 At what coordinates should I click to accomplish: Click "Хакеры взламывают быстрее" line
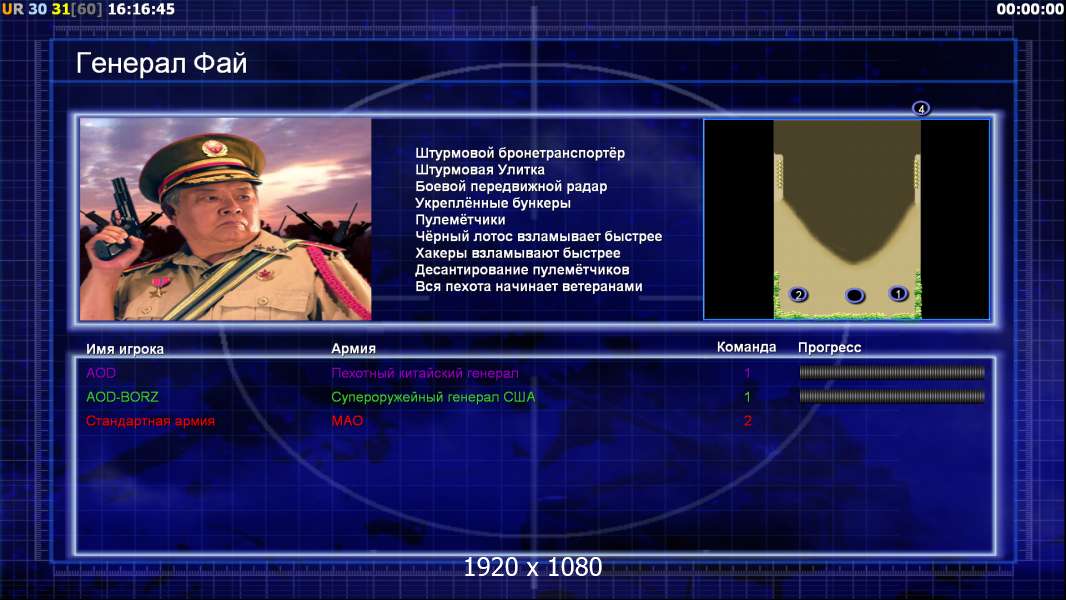tap(518, 253)
